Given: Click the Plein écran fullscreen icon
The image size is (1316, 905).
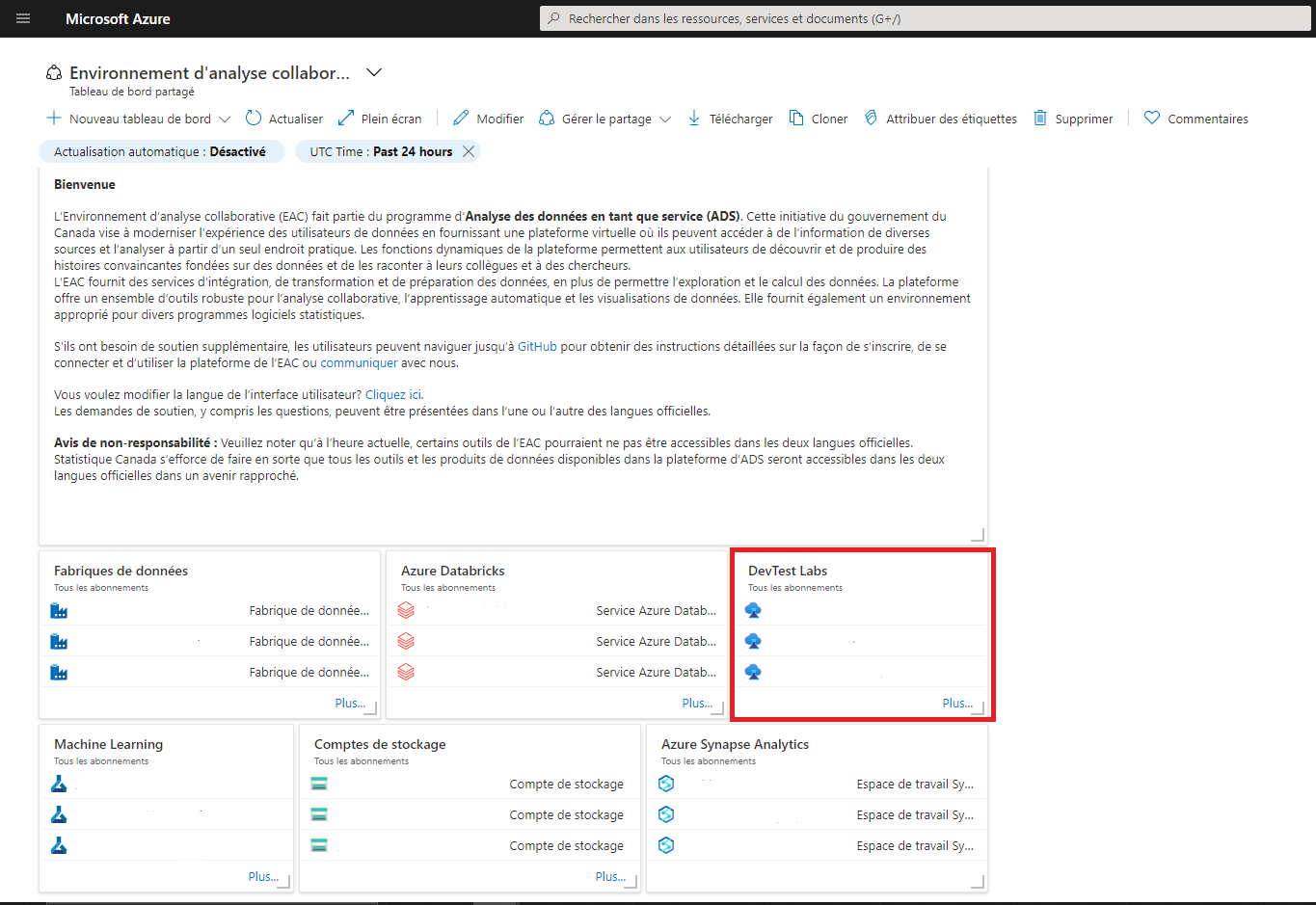Looking at the screenshot, I should point(346,118).
